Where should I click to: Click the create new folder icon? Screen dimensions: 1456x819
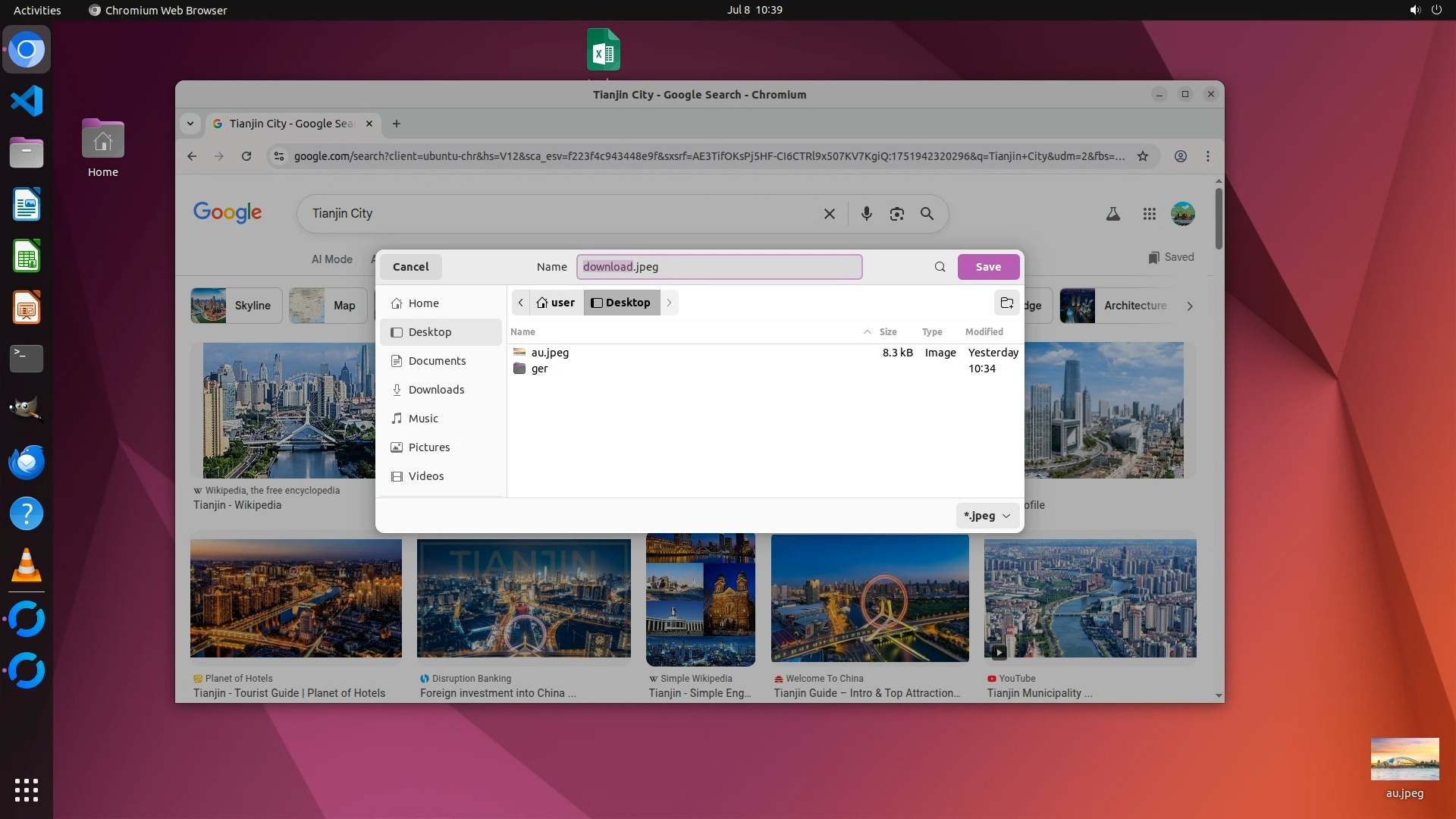1007,303
